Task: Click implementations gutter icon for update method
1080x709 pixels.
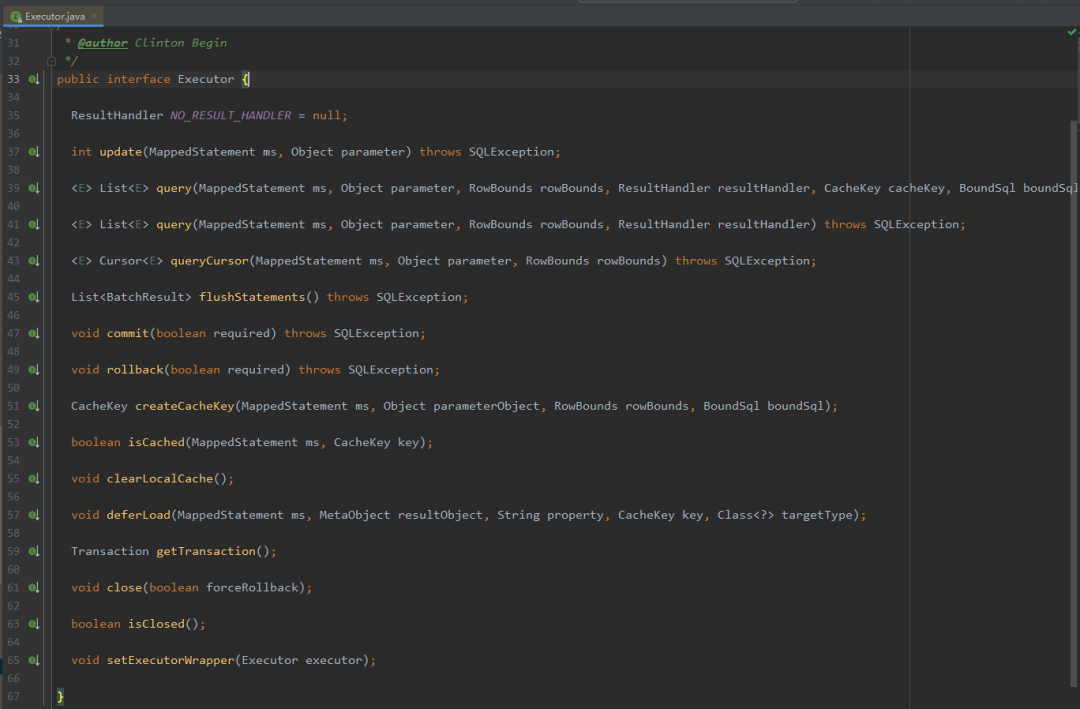Action: 34,152
